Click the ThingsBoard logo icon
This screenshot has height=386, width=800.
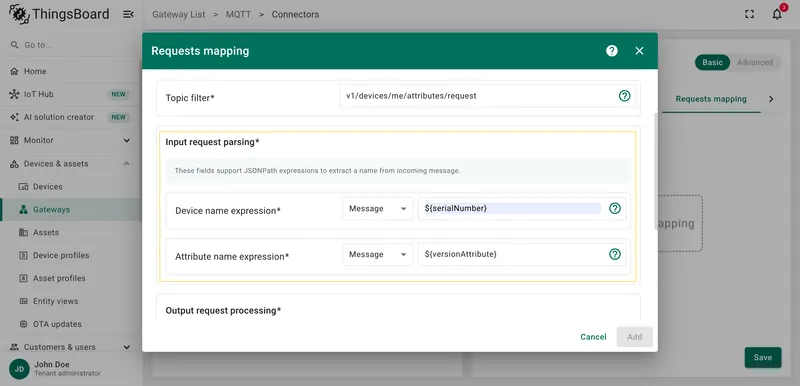pos(19,14)
